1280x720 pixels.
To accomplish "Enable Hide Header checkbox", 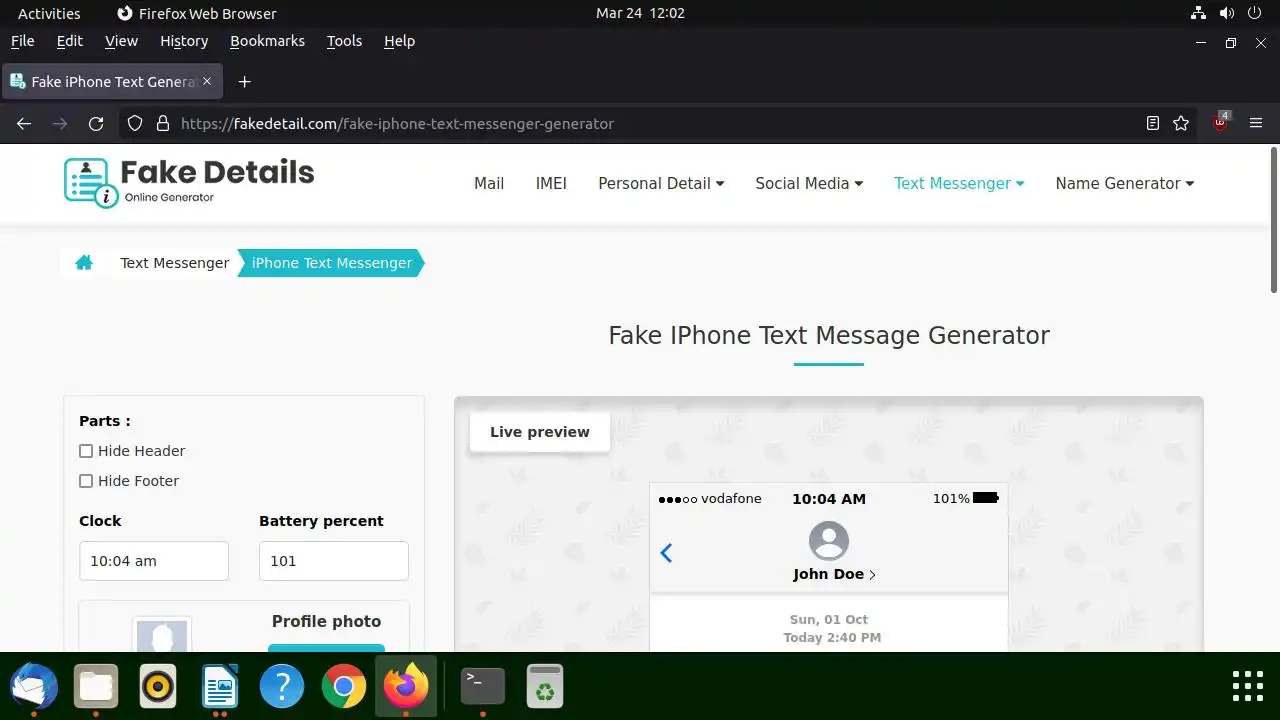I will click(x=86, y=451).
